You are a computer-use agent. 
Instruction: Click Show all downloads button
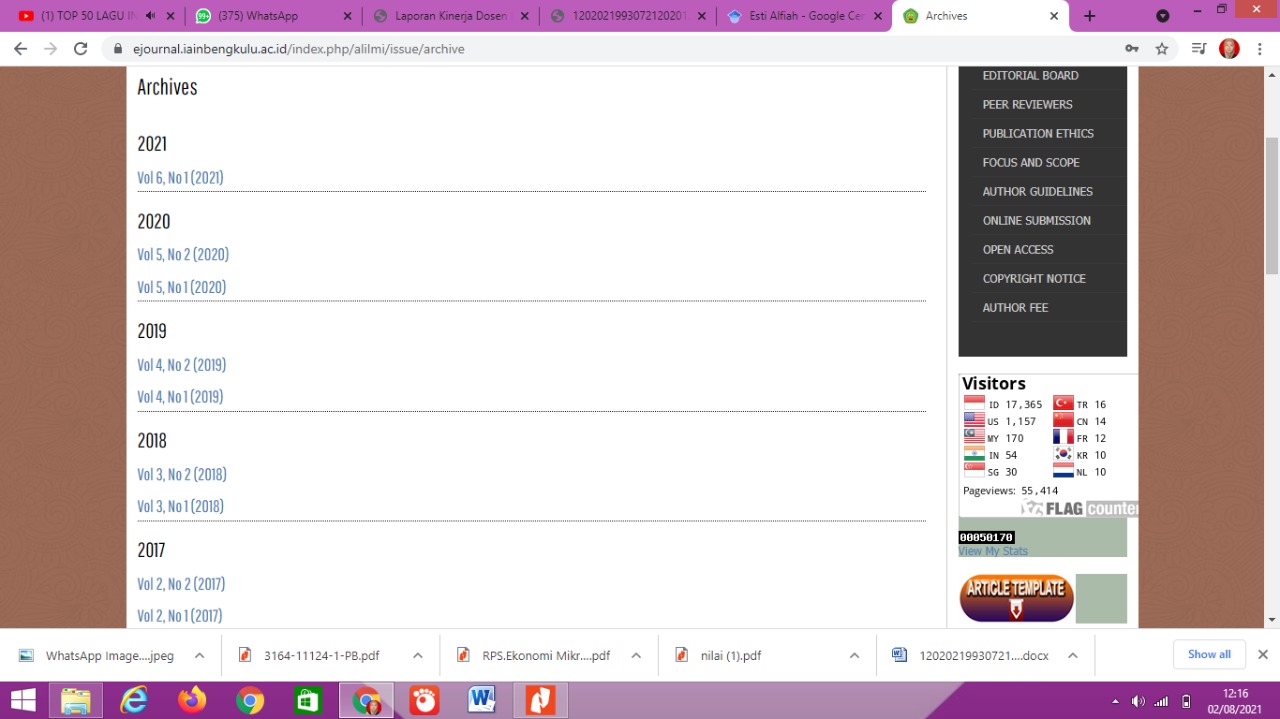[1209, 655]
